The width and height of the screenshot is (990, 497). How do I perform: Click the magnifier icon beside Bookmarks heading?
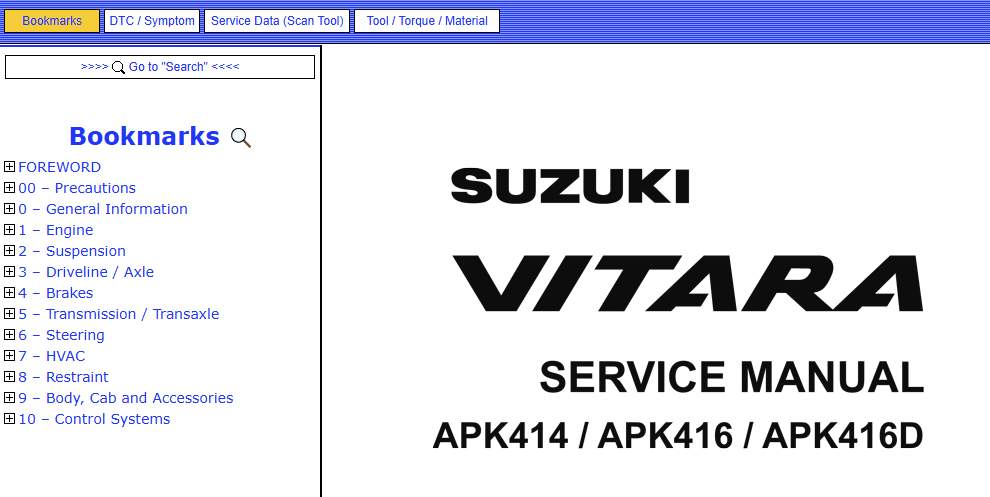(240, 138)
